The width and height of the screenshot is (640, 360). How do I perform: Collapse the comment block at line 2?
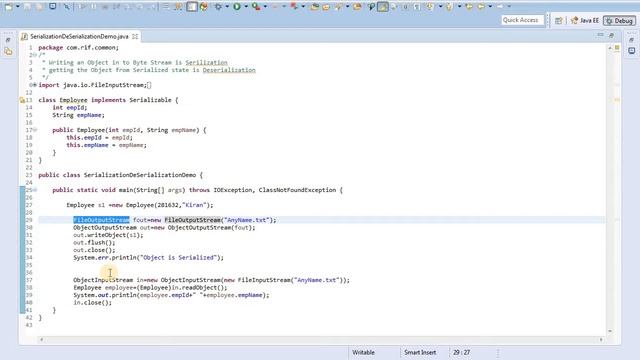(35, 55)
